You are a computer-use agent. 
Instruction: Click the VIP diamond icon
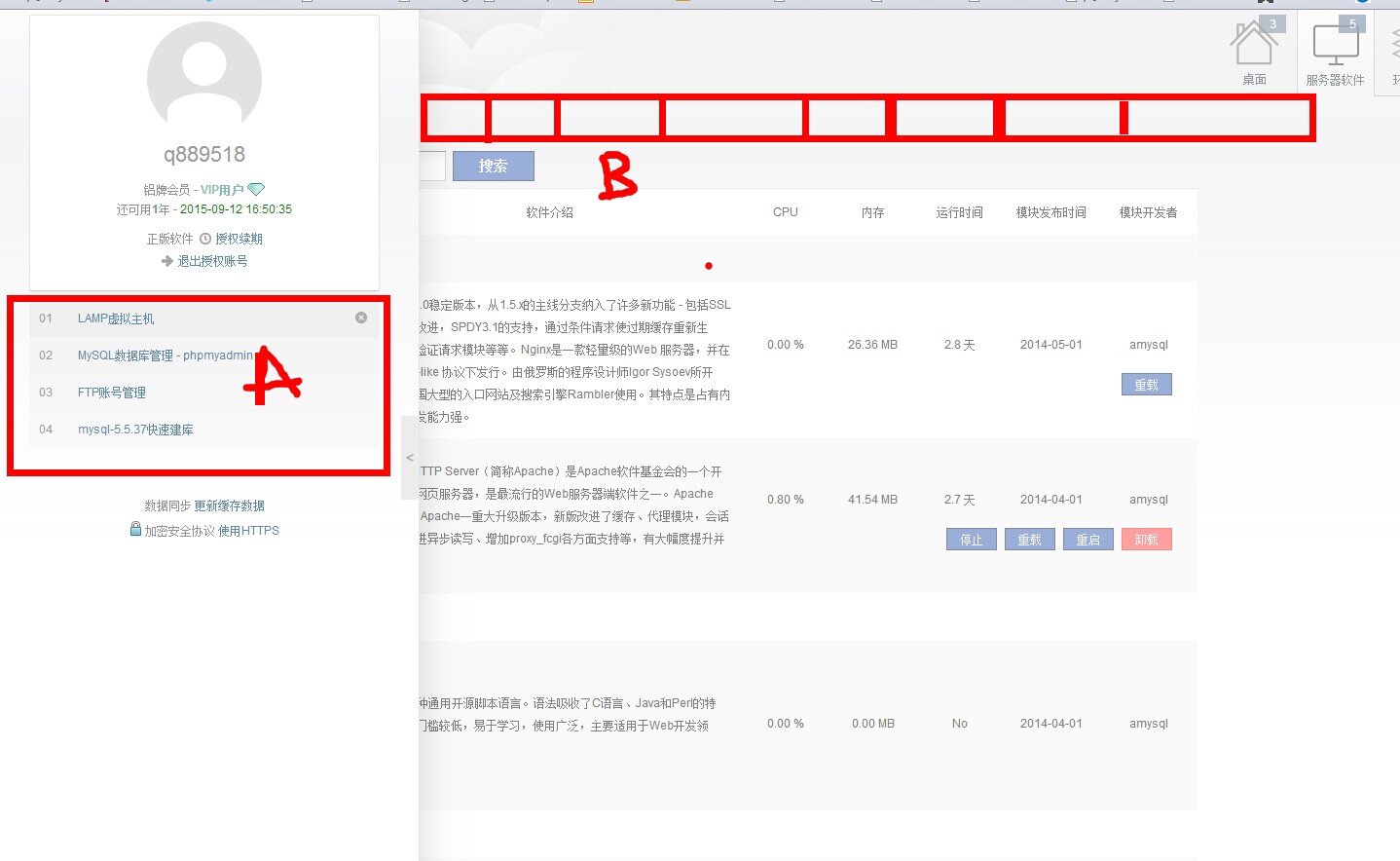(x=256, y=189)
